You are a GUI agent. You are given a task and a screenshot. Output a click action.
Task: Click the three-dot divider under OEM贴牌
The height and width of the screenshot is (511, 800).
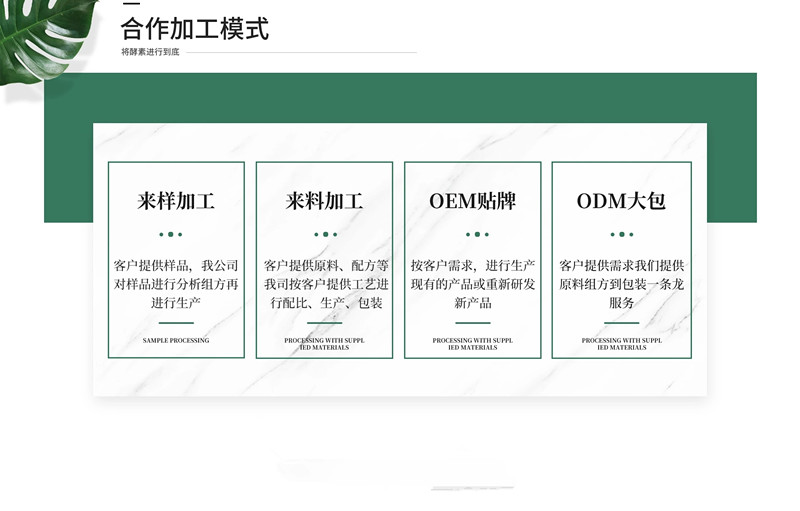473,234
